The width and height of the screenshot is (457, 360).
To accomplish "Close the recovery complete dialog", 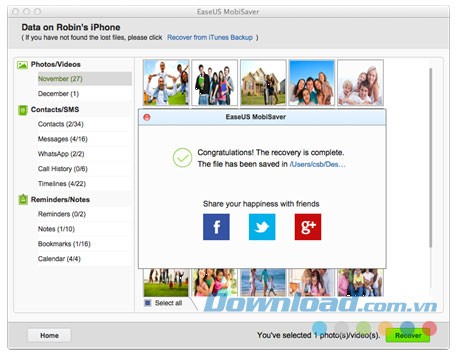I will coord(147,117).
